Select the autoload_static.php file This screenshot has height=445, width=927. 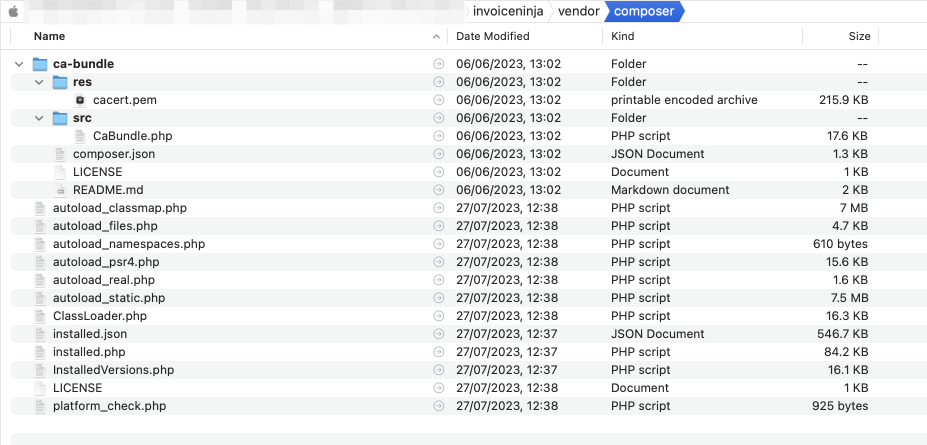click(x=109, y=298)
